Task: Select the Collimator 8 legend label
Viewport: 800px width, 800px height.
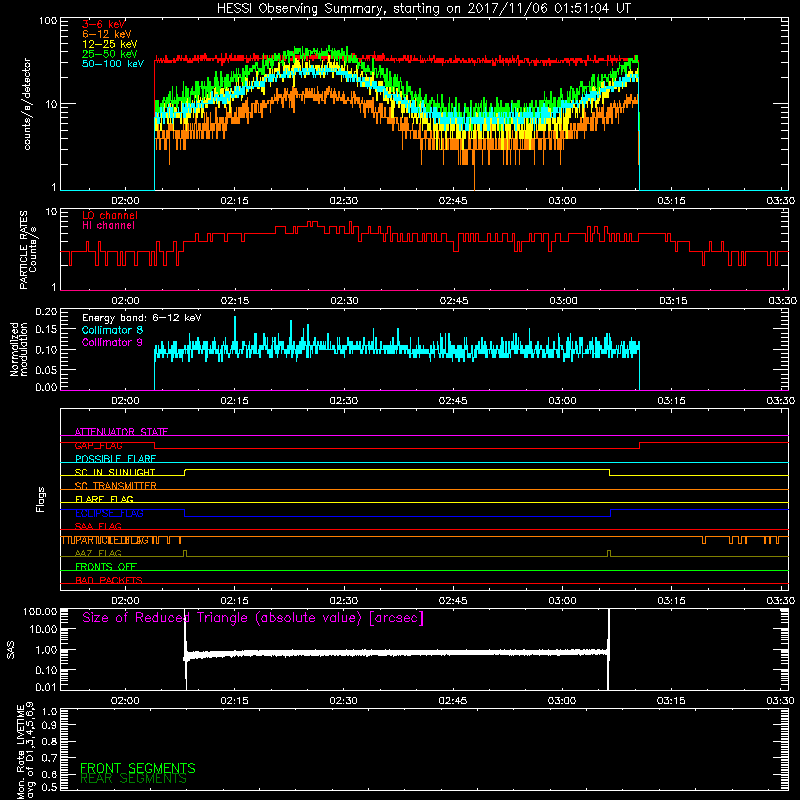Action: coord(112,330)
